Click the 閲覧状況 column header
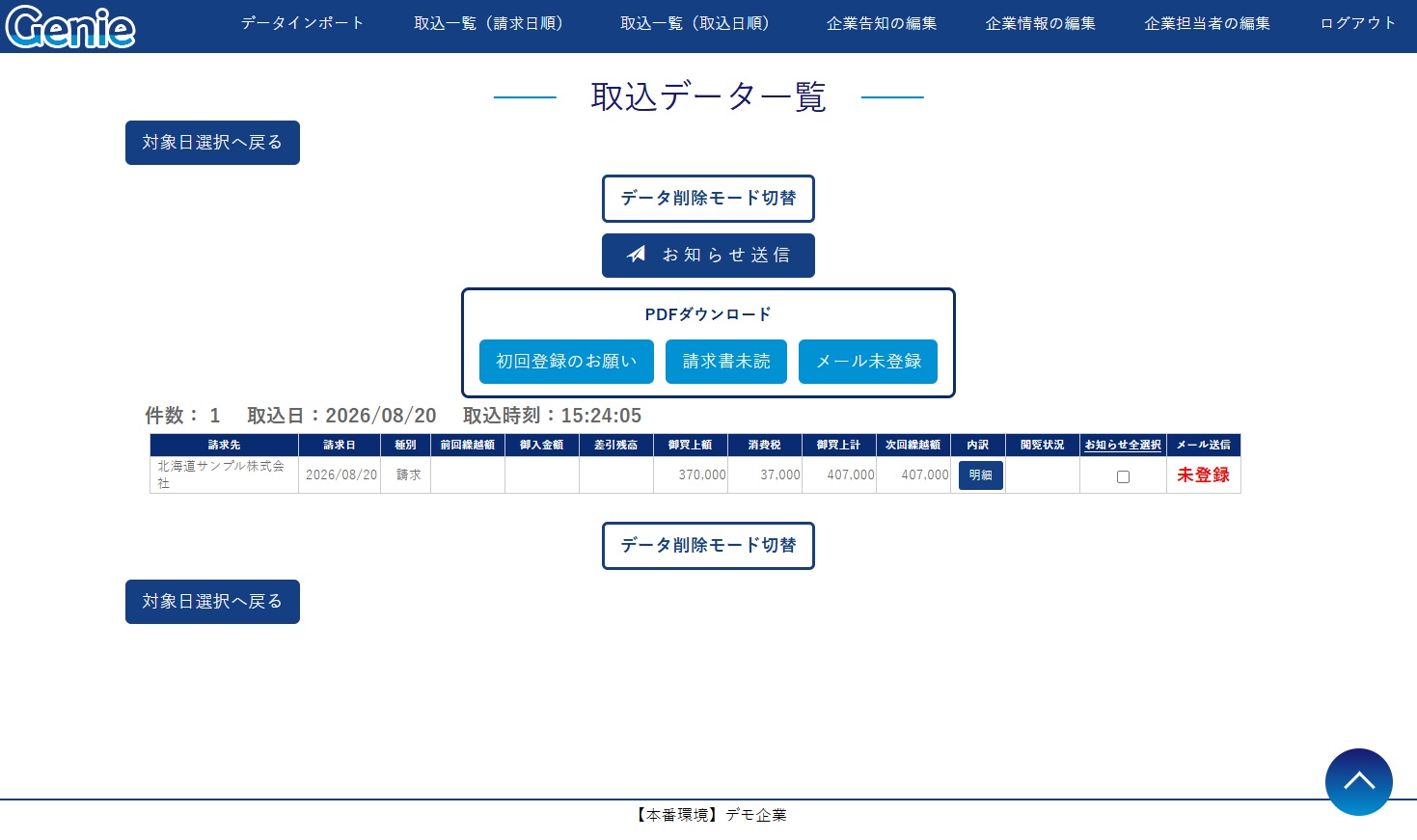The image size is (1417, 840). point(1043,445)
